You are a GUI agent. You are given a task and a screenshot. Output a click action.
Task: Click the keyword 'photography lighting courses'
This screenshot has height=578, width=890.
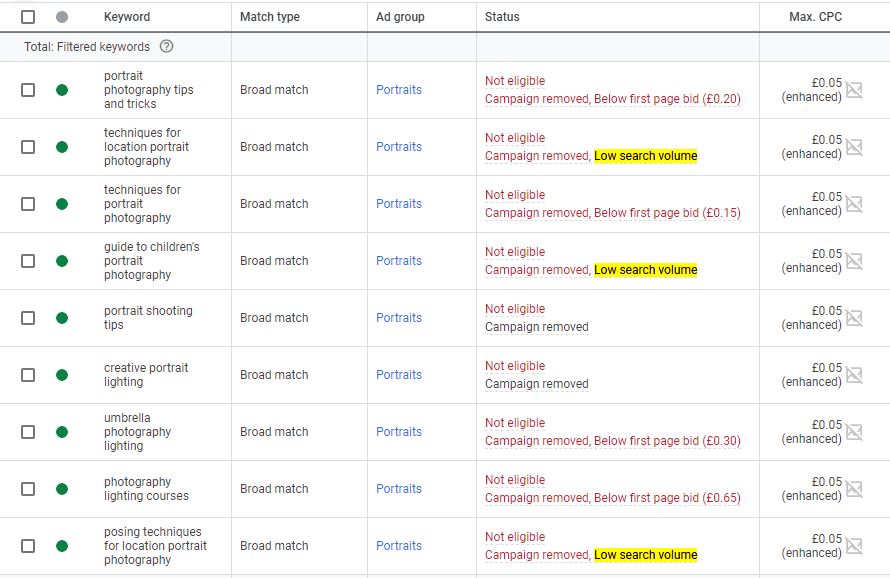pos(146,489)
